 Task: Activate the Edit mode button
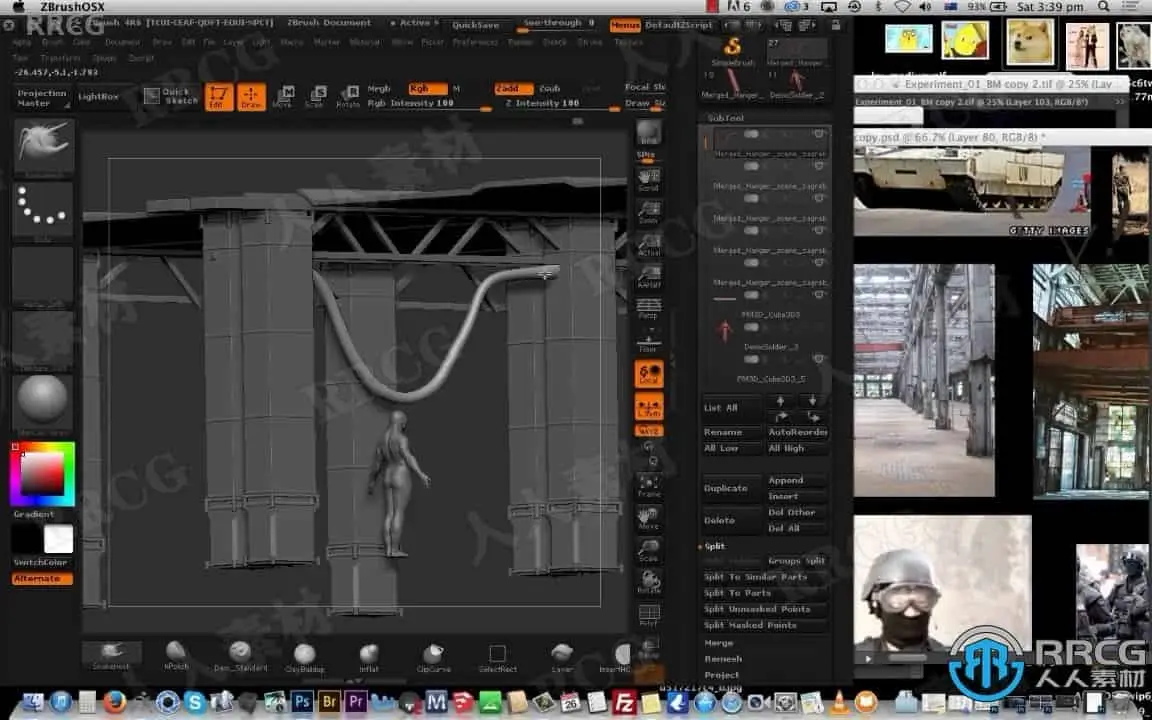point(219,96)
